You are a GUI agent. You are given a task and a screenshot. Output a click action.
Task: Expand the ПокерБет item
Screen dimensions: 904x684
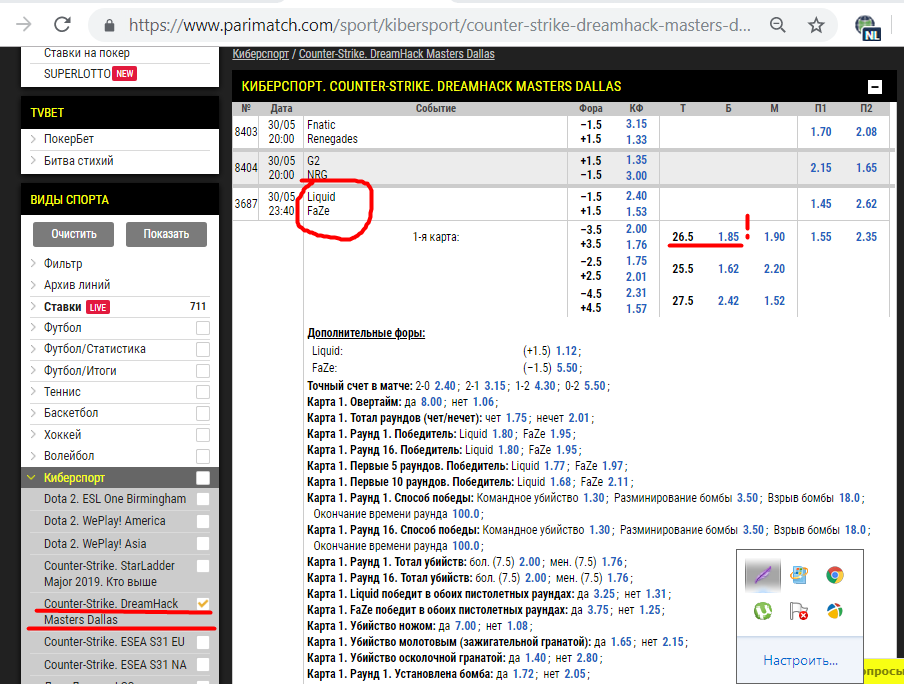pyautogui.click(x=33, y=139)
